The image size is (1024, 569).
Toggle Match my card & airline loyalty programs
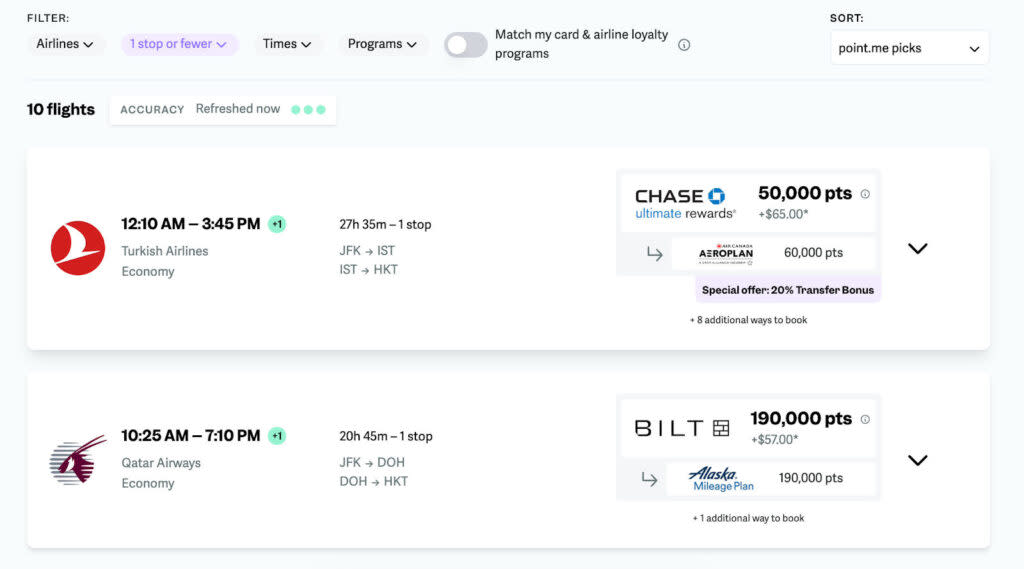[465, 45]
